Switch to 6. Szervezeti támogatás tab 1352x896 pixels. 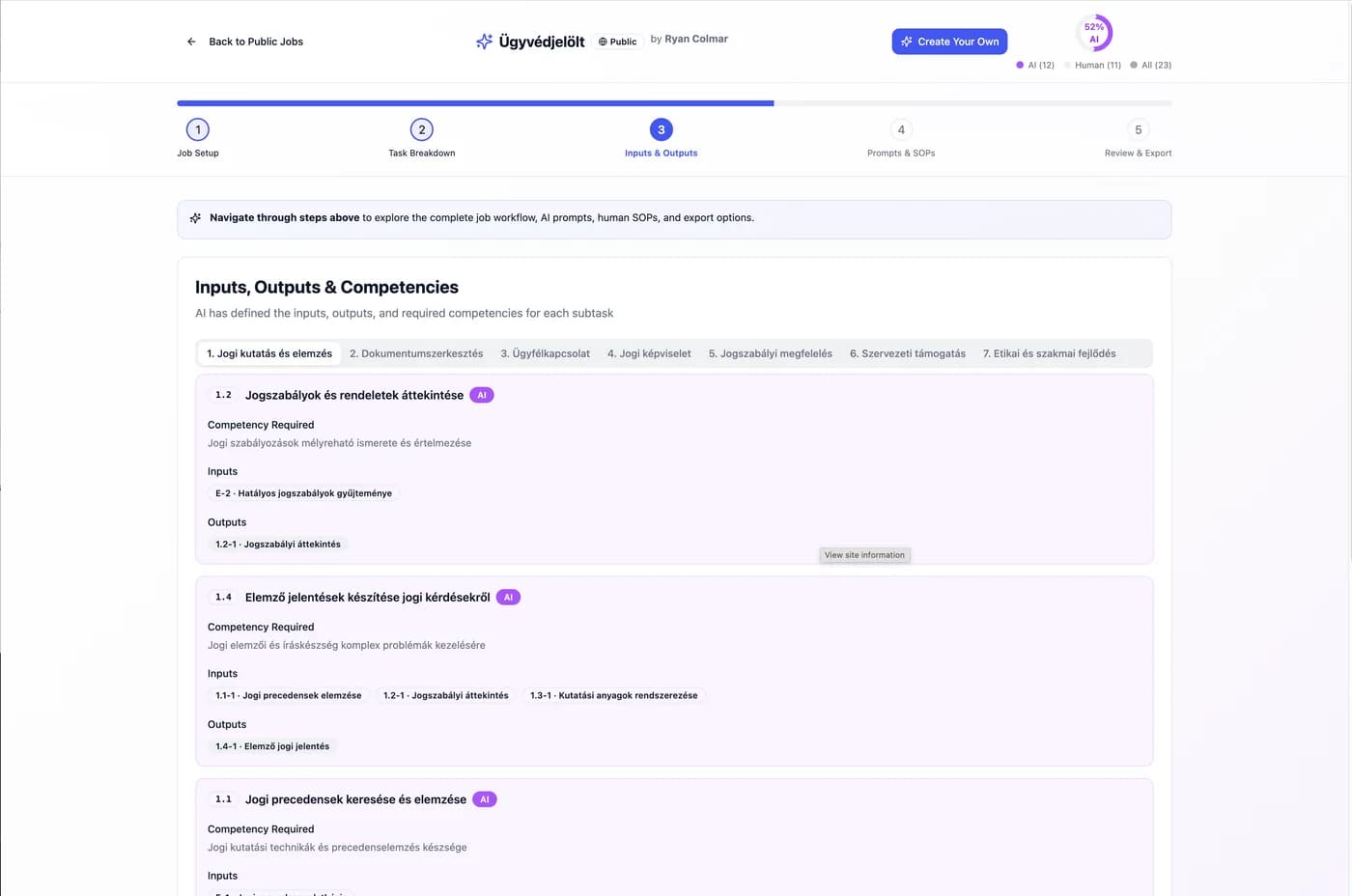tap(908, 353)
